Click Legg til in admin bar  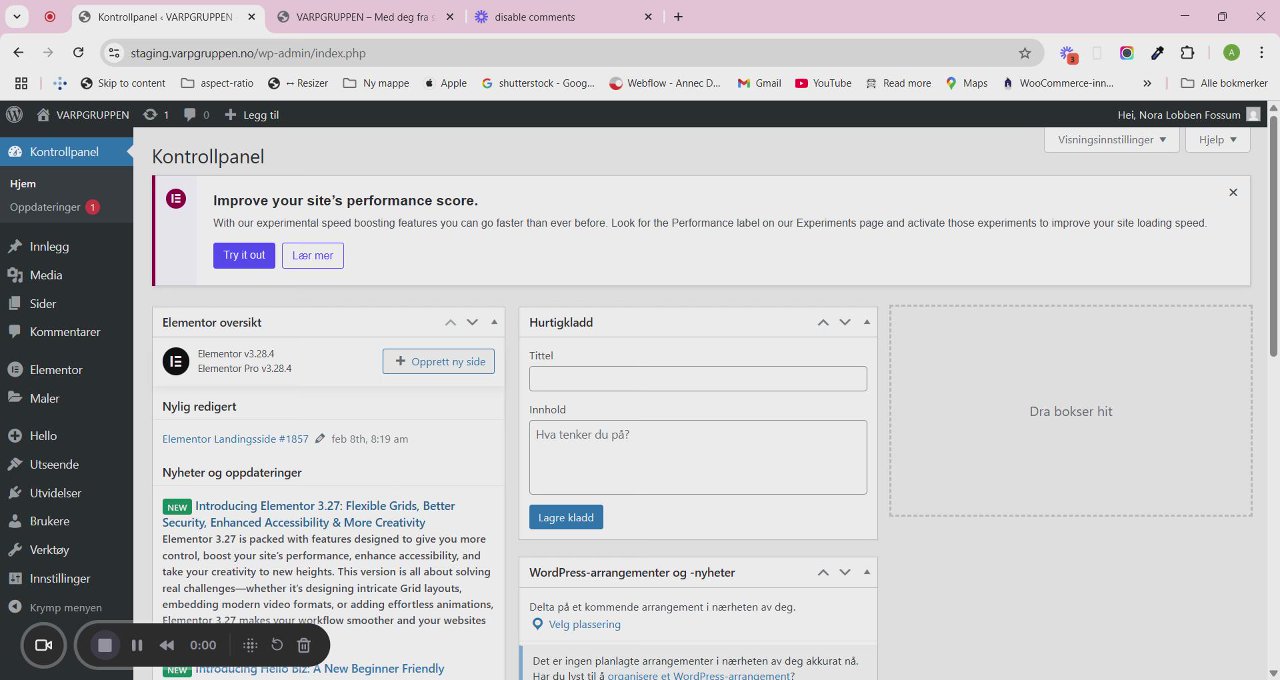[x=251, y=115]
